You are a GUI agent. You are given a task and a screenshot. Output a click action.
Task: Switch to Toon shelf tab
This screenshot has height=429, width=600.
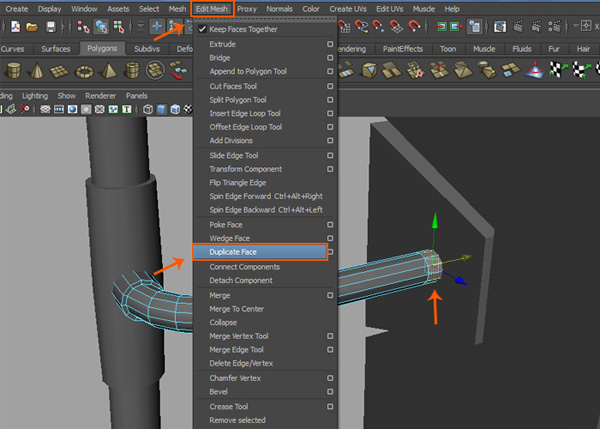(448, 49)
